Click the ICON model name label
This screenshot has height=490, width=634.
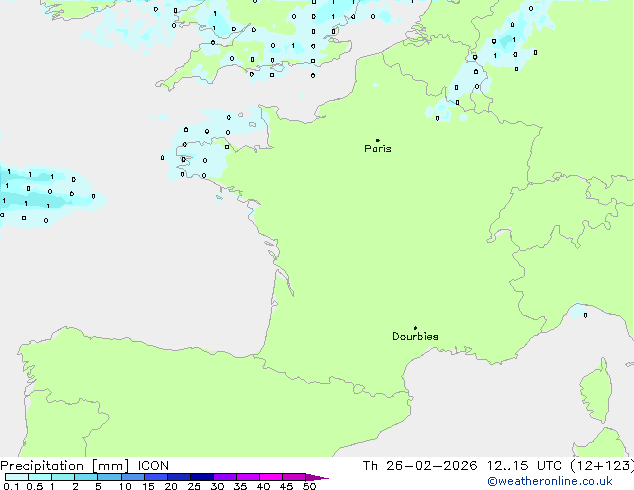pos(153,466)
